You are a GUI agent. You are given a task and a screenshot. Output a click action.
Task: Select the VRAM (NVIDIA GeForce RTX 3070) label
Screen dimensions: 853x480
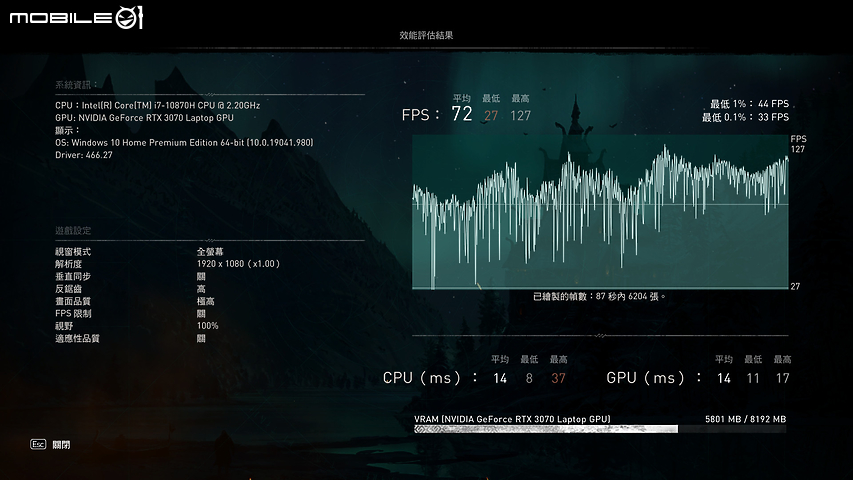512,419
